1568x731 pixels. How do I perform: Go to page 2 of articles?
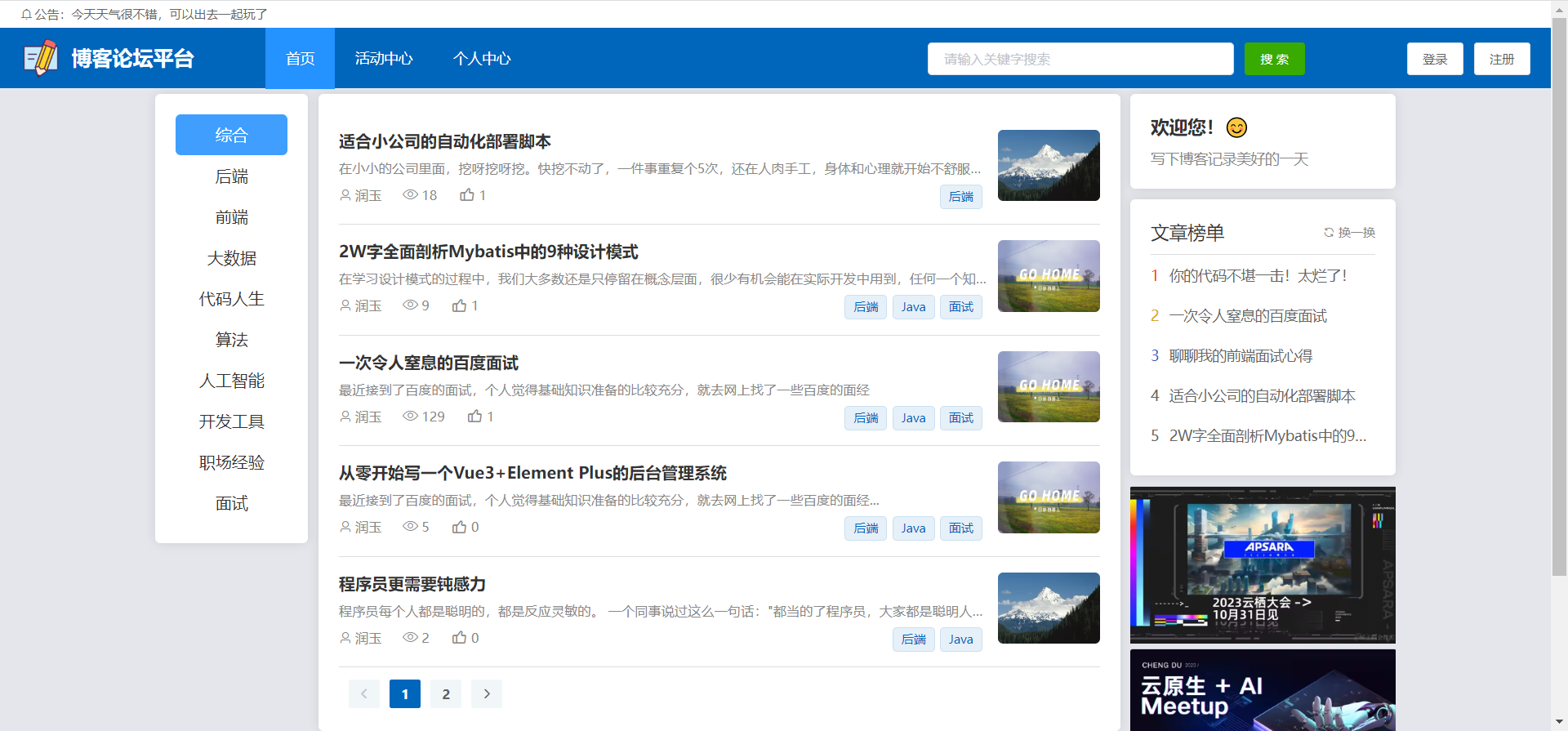click(x=446, y=693)
